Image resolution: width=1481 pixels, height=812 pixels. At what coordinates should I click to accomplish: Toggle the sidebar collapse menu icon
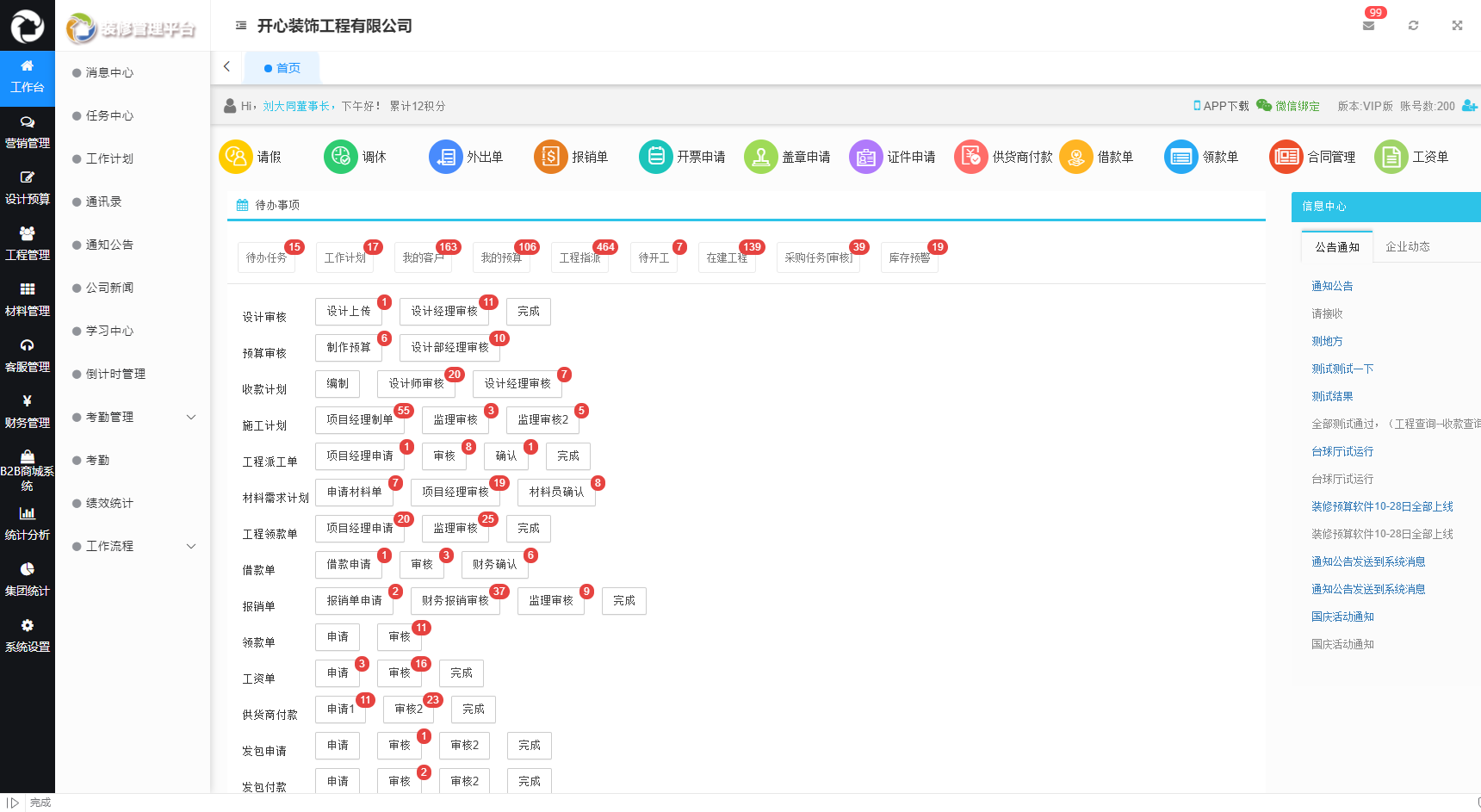tap(241, 26)
